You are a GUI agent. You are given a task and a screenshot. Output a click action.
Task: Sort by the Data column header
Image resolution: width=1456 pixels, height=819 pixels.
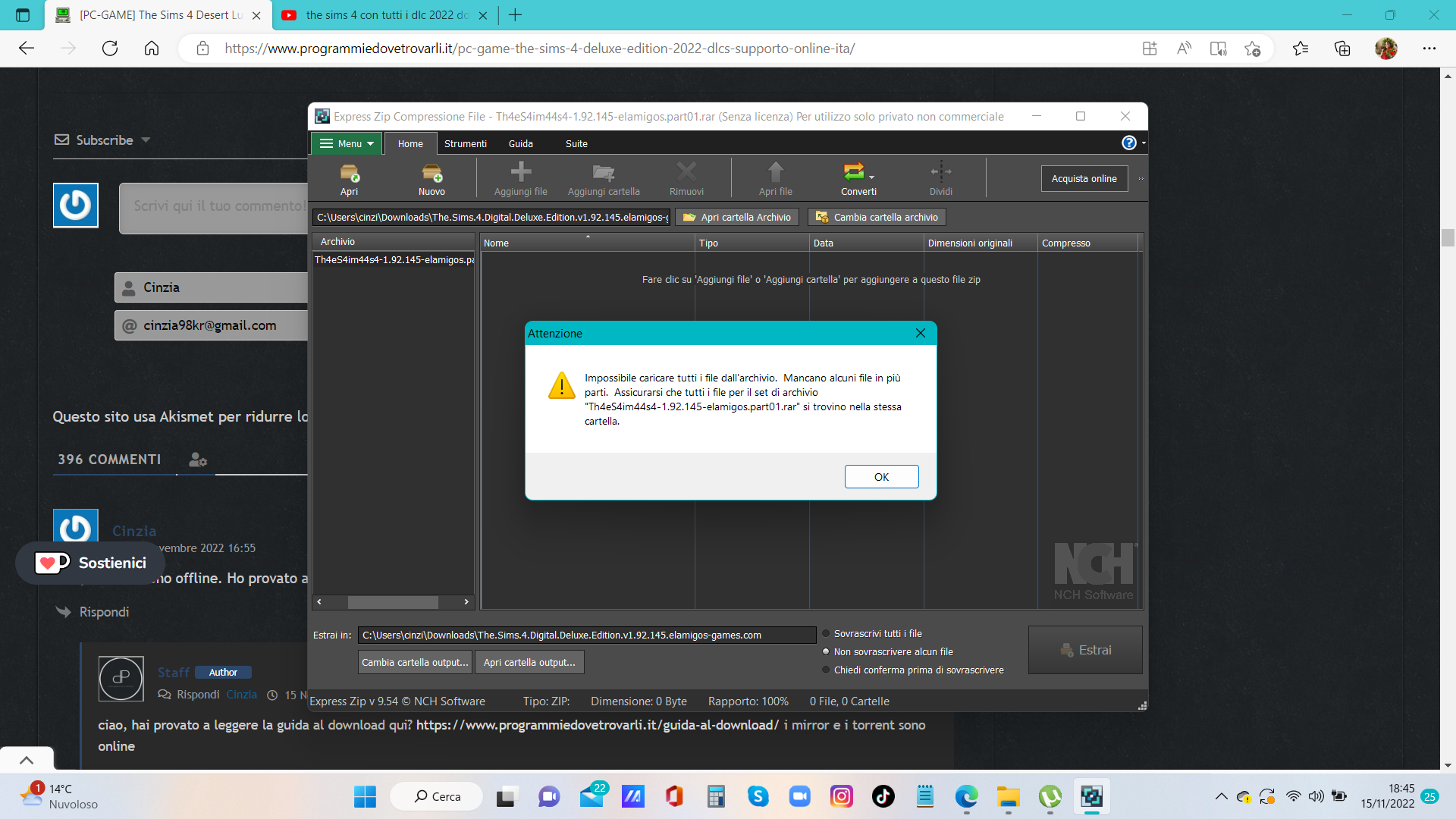click(867, 243)
